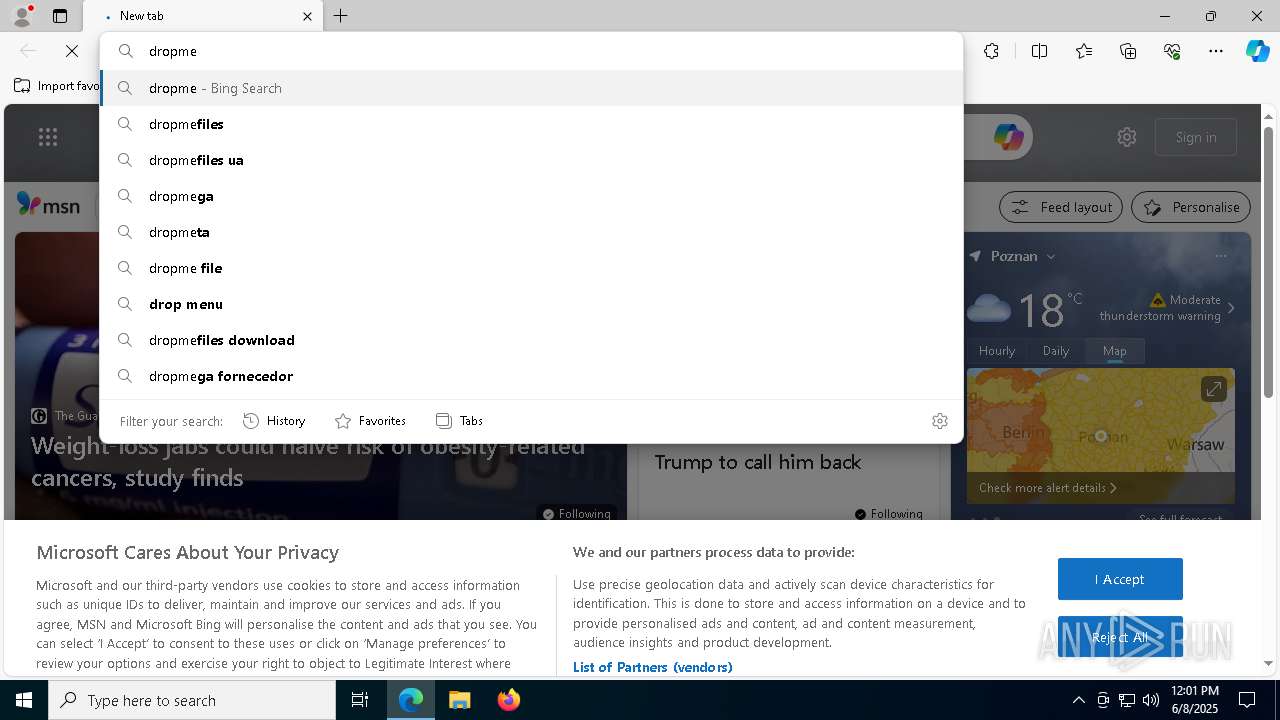The width and height of the screenshot is (1280, 720).
Task: Open a new tab with plus button
Action: tap(341, 16)
